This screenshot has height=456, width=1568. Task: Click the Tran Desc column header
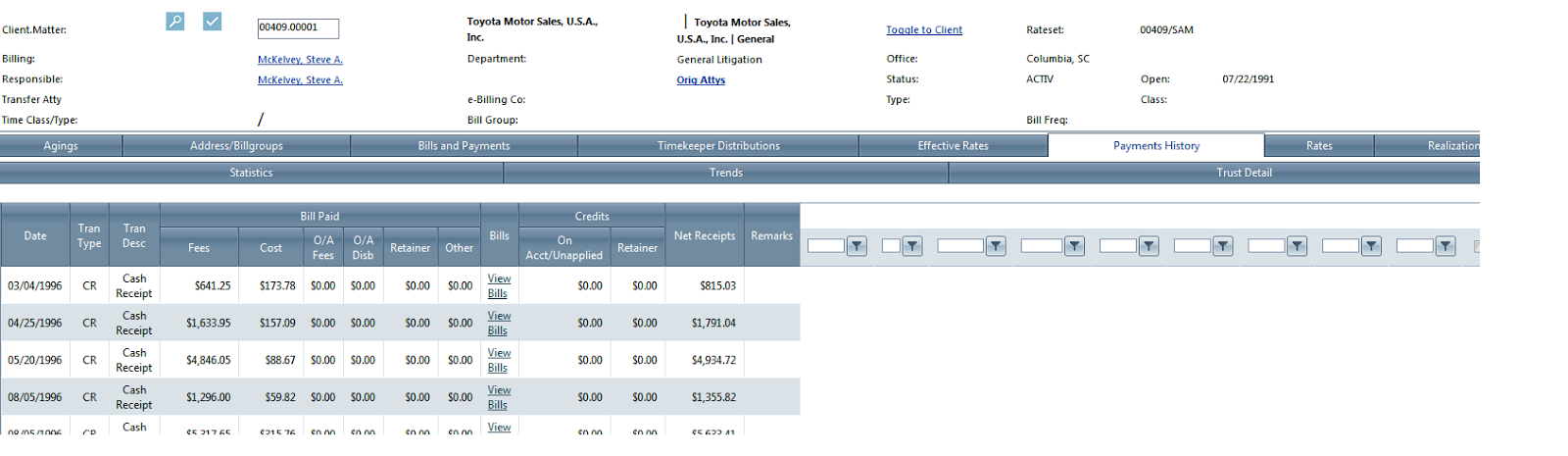pos(134,236)
